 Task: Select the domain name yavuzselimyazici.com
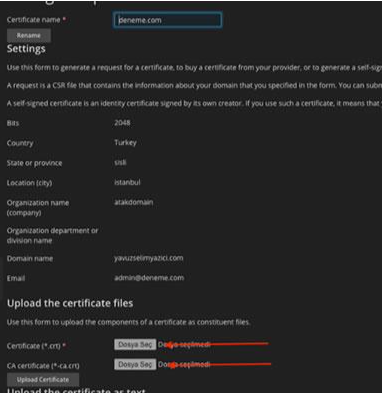pos(149,258)
